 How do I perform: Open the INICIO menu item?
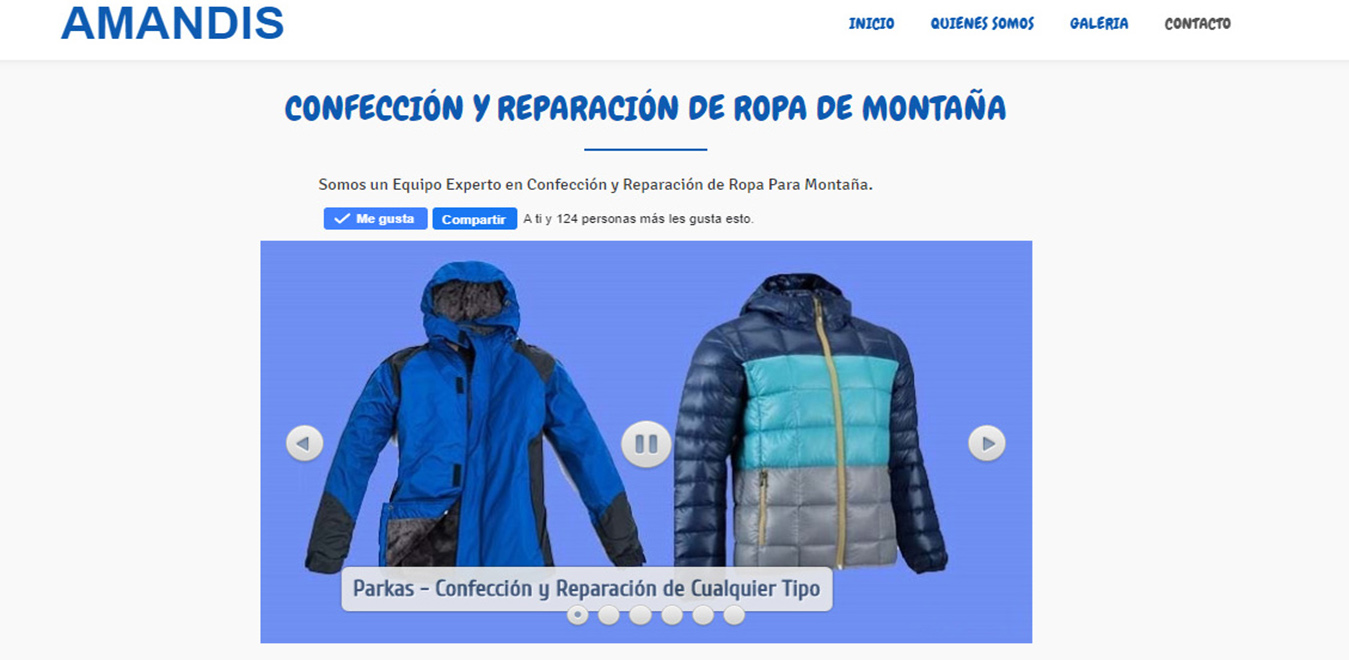coord(871,23)
